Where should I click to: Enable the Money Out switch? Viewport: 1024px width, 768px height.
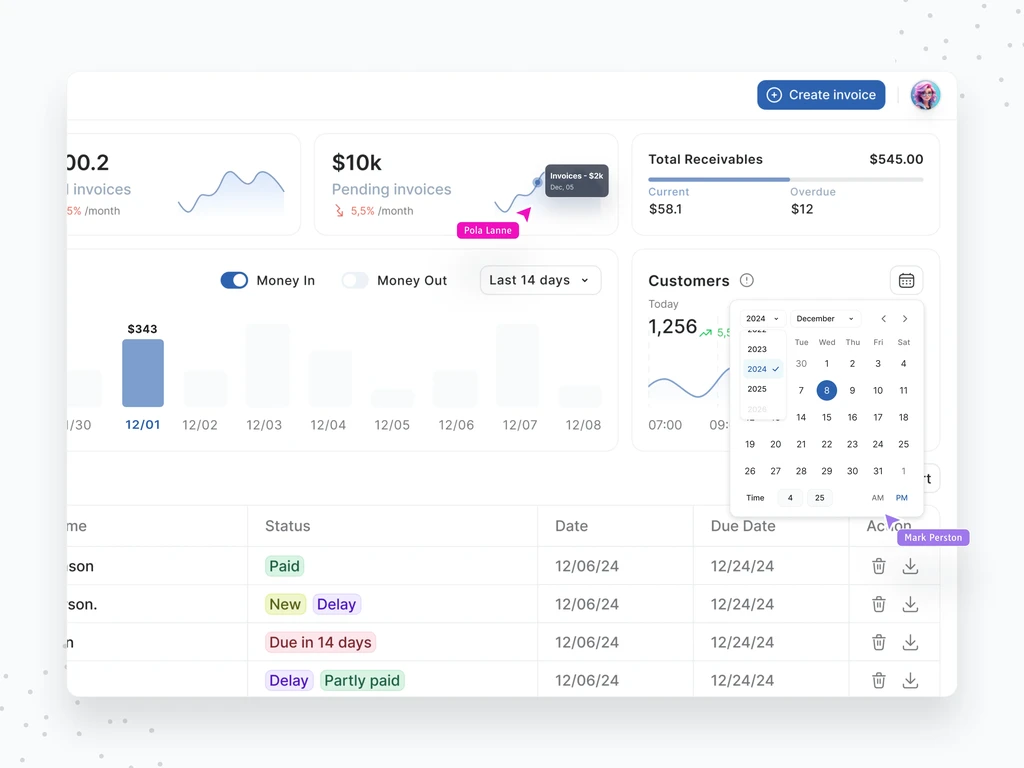(355, 280)
